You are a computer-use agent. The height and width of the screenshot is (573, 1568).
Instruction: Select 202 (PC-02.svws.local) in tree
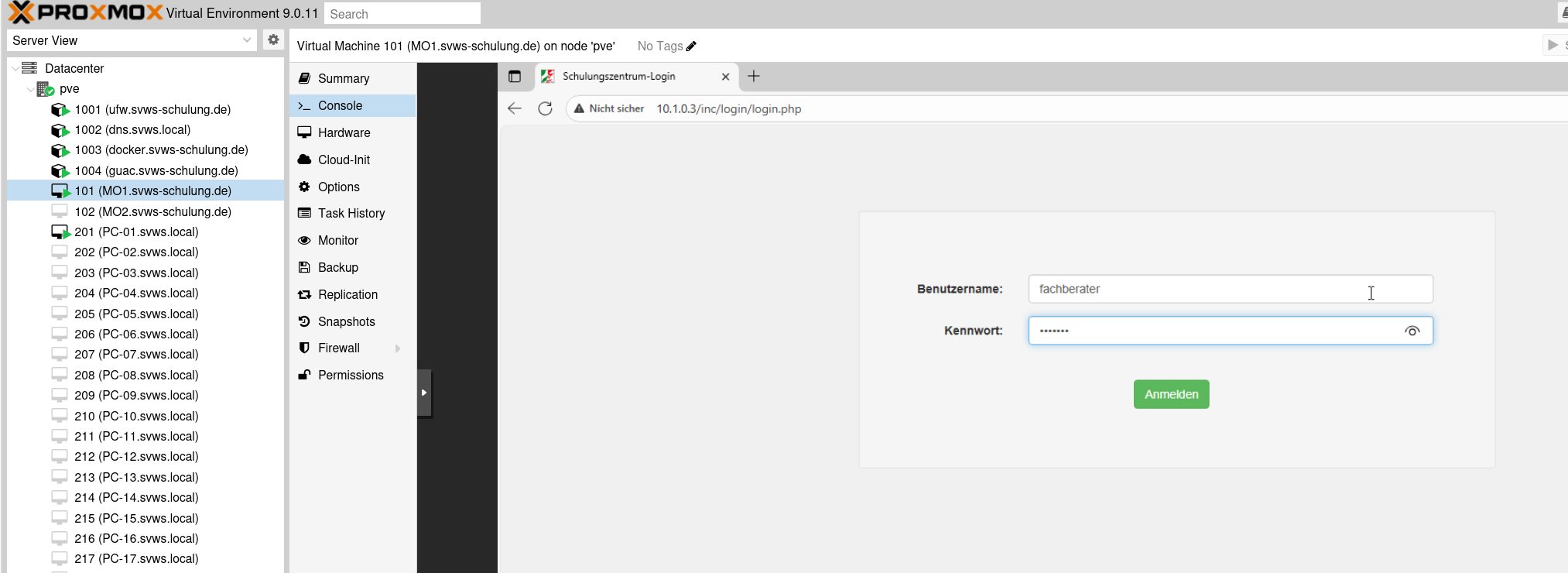[146, 252]
